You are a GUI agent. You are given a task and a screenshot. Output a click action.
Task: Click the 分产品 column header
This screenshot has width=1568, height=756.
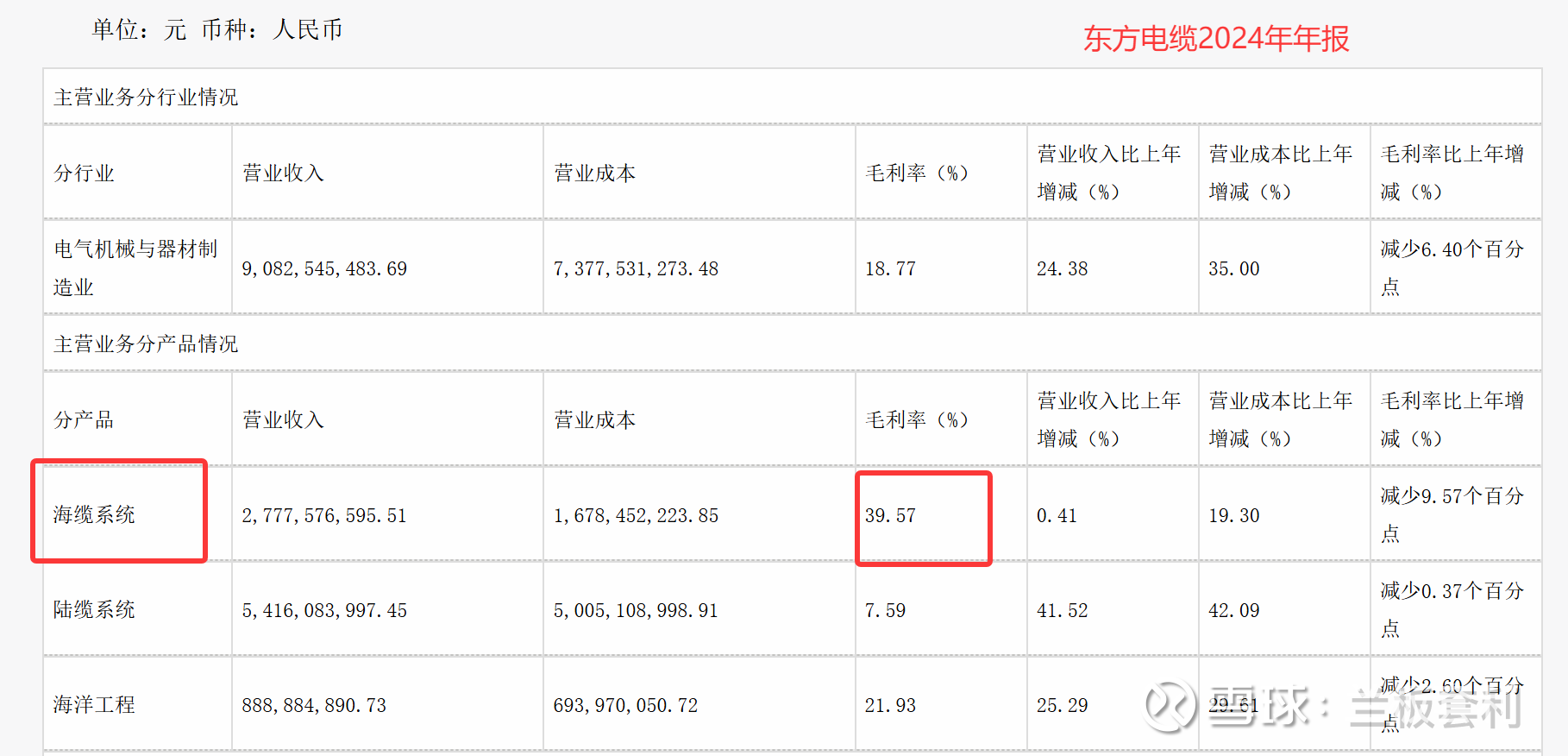84,420
